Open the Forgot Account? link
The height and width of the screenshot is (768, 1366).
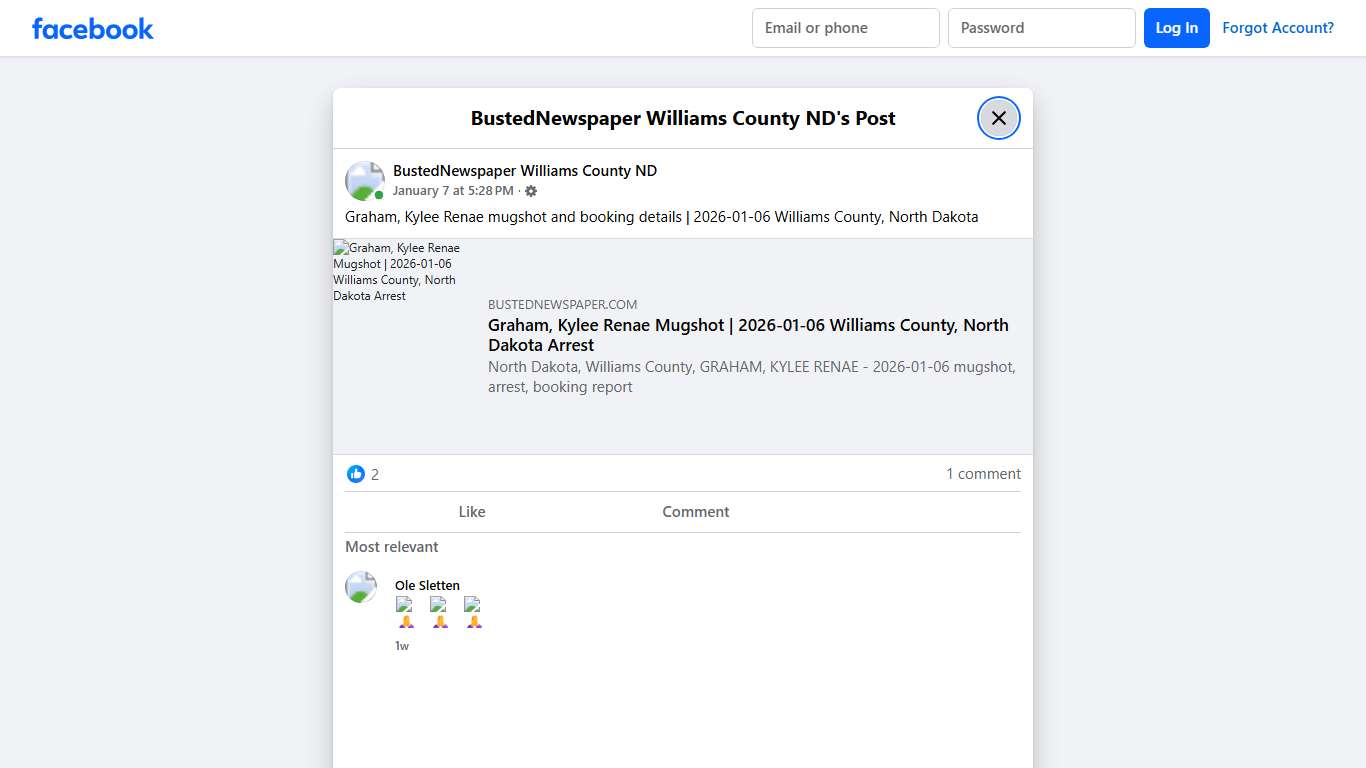[1277, 28]
